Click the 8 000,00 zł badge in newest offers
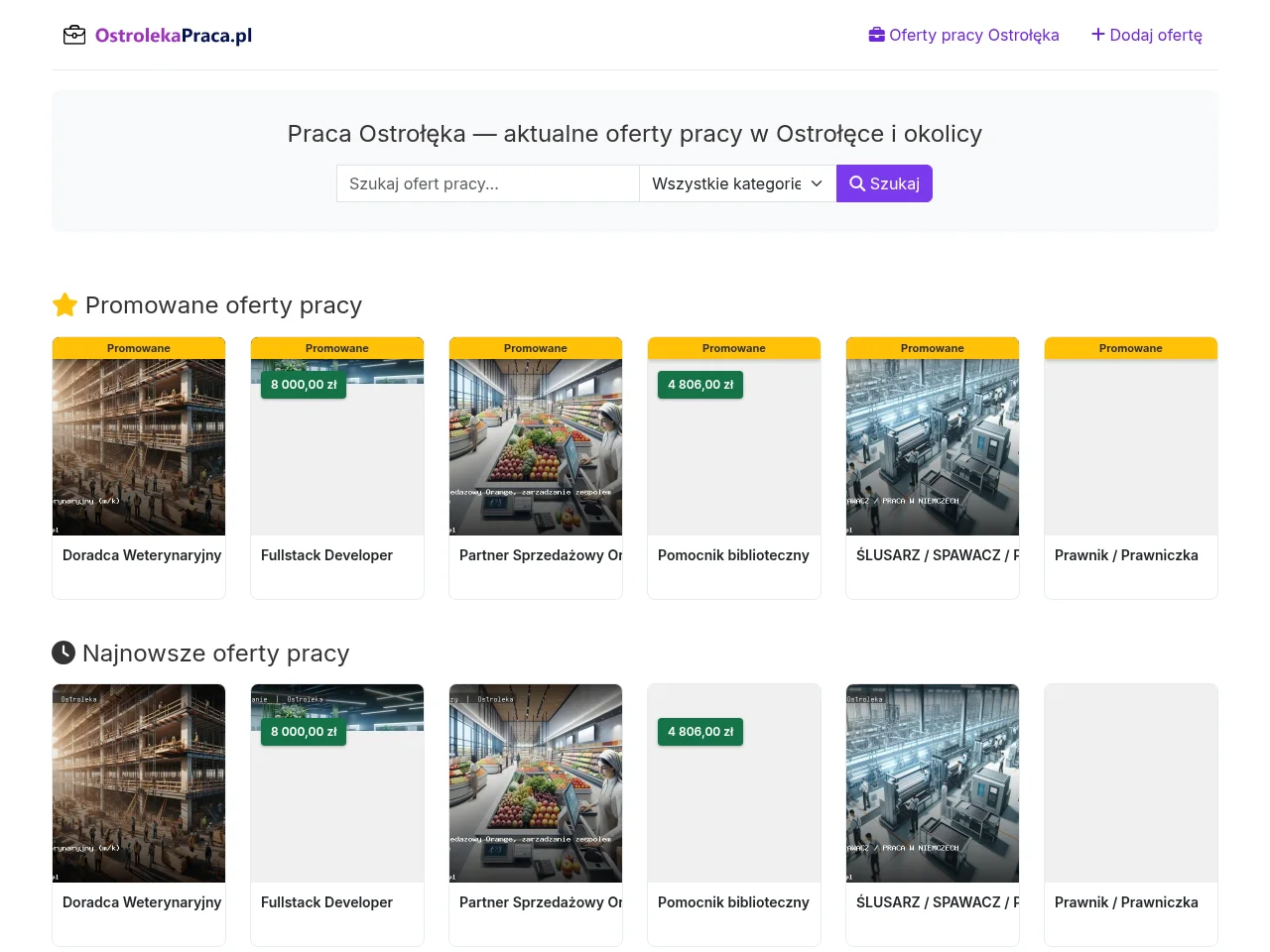The width and height of the screenshot is (1270, 952). (304, 732)
